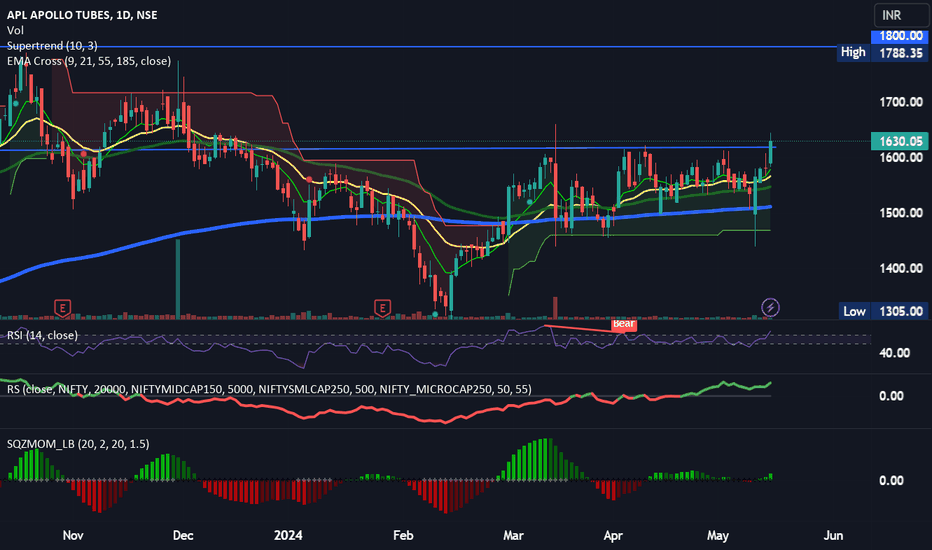Select the RSI (14, close) indicator label
The width and height of the screenshot is (932, 550).
tap(42, 335)
